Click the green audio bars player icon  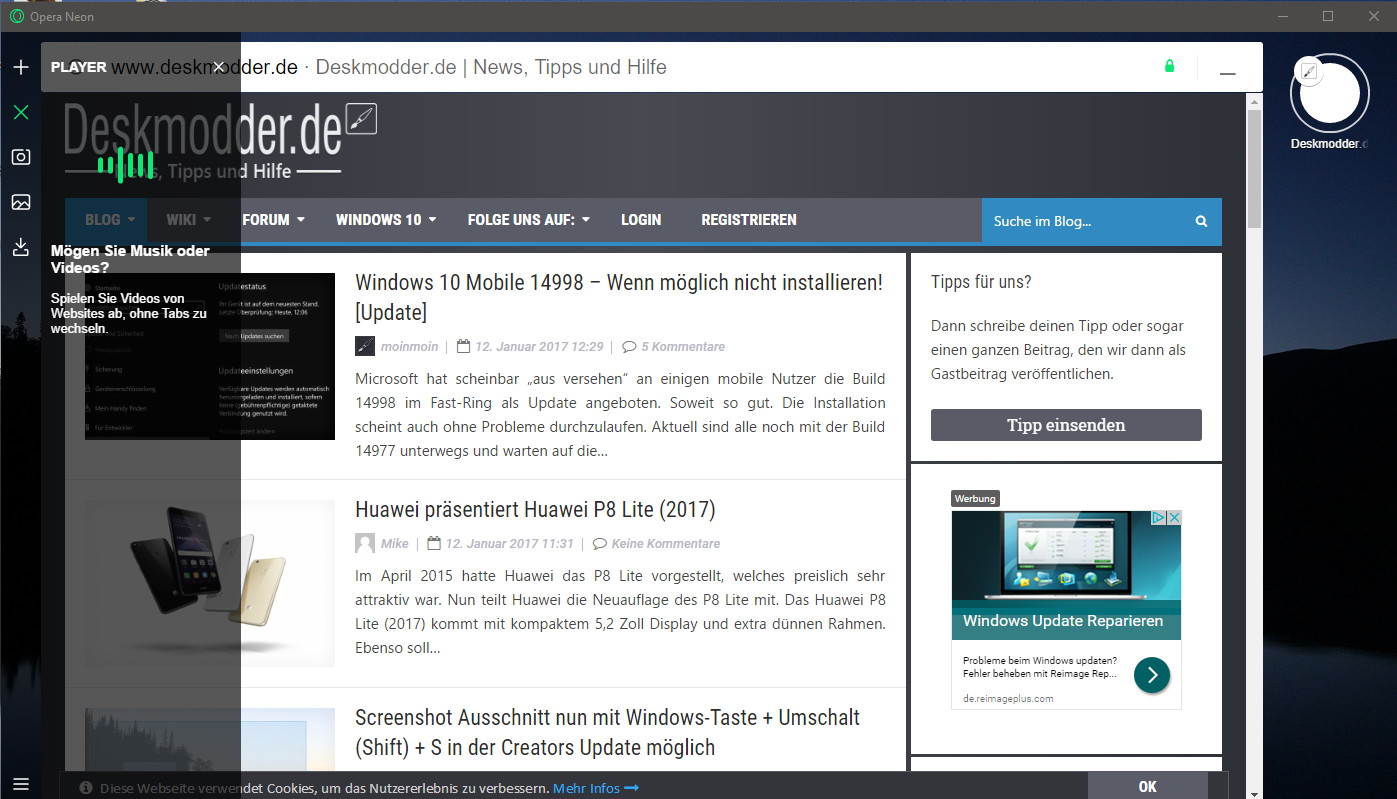126,166
